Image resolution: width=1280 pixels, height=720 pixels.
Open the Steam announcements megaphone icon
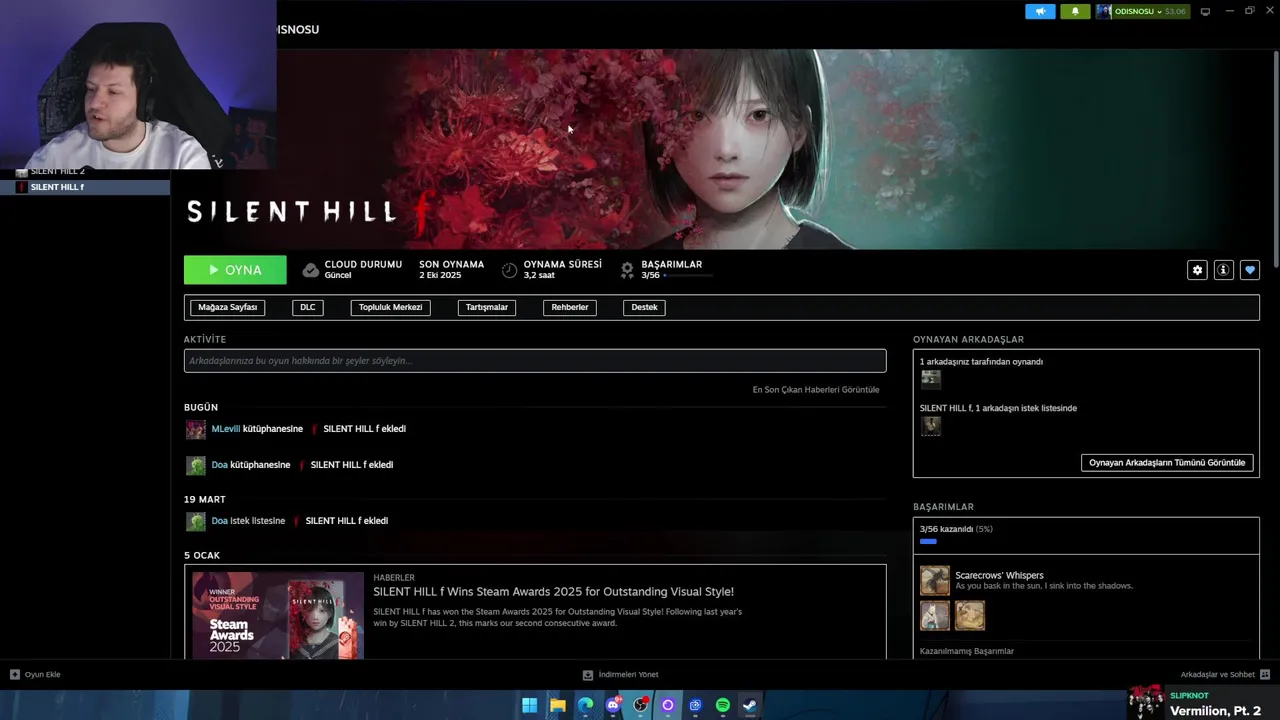[1040, 11]
